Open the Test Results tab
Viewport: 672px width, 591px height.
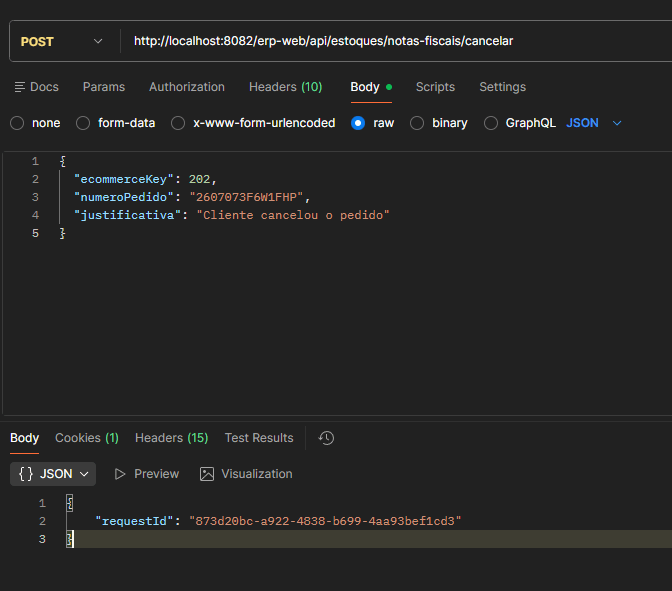[259, 438]
